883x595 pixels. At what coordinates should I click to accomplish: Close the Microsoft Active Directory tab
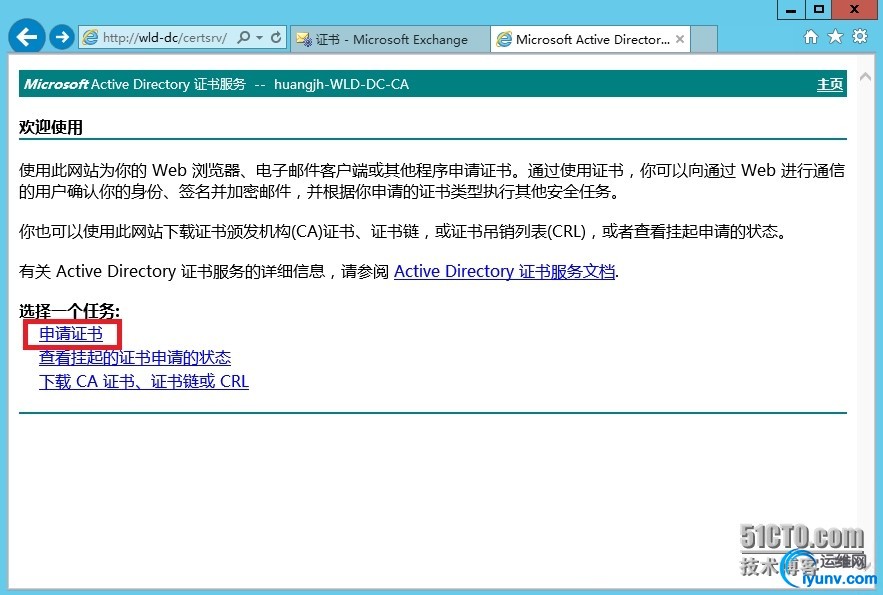click(x=680, y=39)
